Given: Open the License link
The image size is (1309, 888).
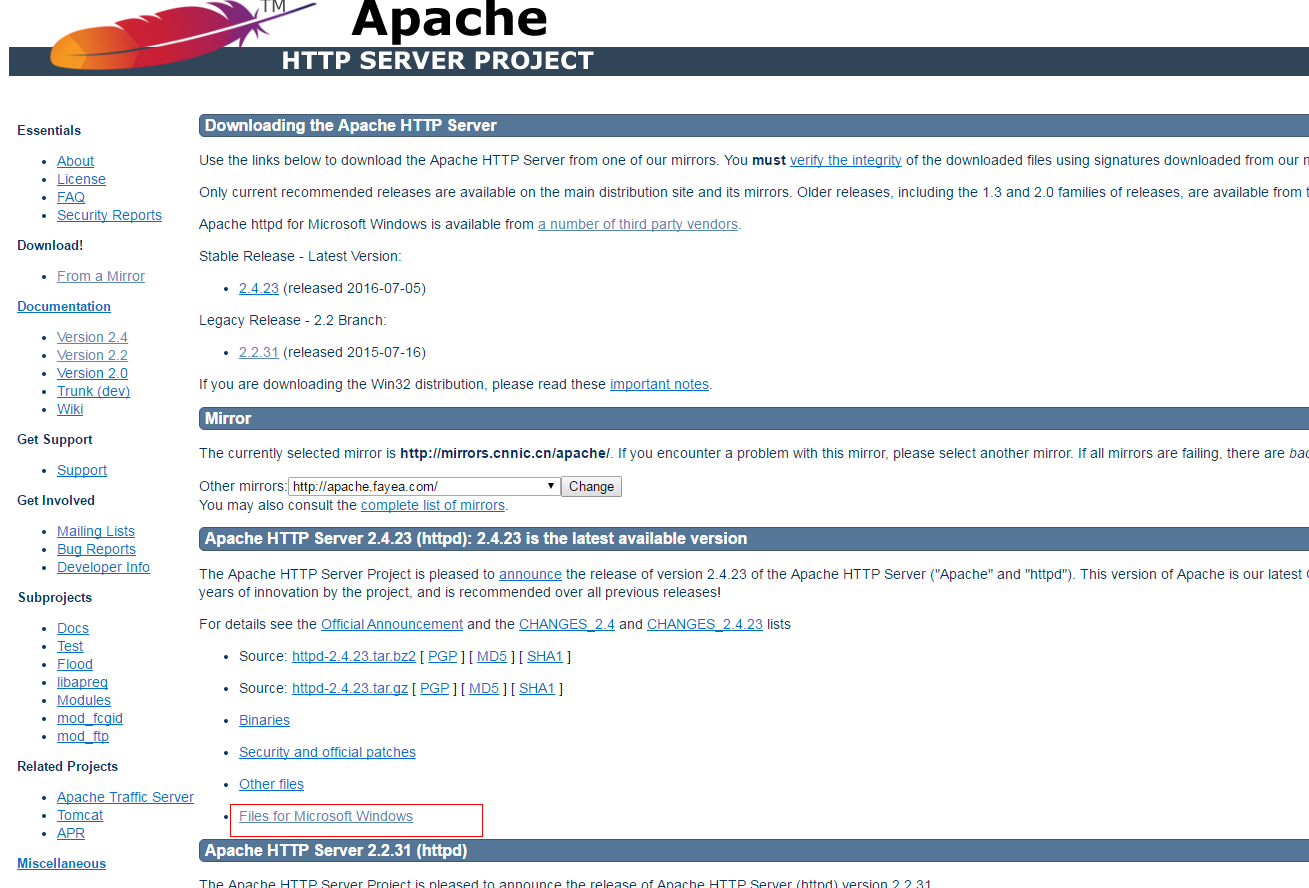Looking at the screenshot, I should coord(81,179).
